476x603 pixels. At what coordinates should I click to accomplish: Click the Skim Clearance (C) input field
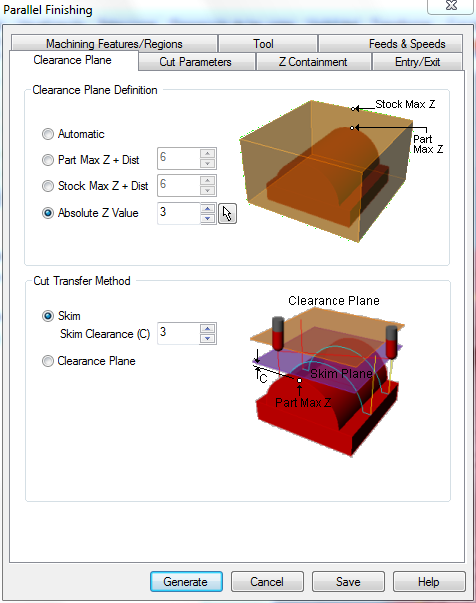pos(179,333)
